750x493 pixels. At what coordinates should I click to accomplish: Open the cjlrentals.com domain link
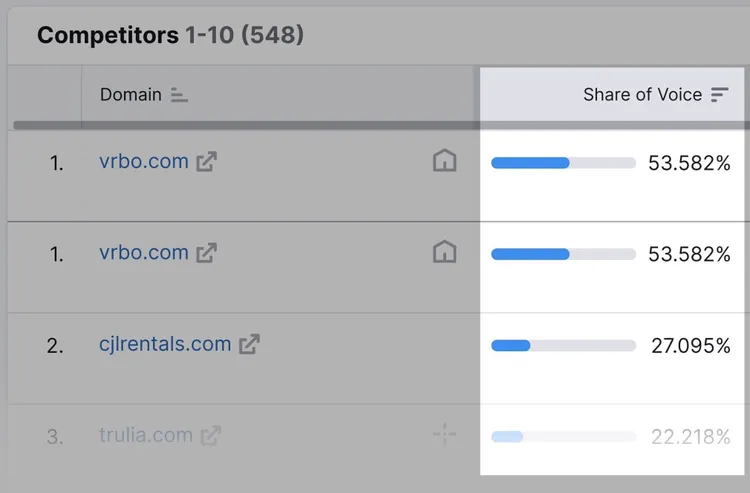click(165, 344)
